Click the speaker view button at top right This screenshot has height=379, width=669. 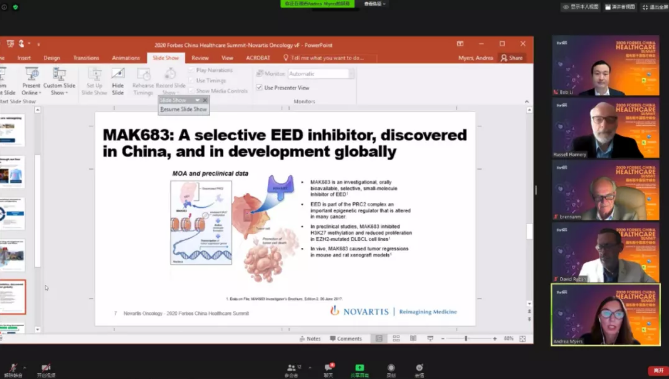coord(620,7)
